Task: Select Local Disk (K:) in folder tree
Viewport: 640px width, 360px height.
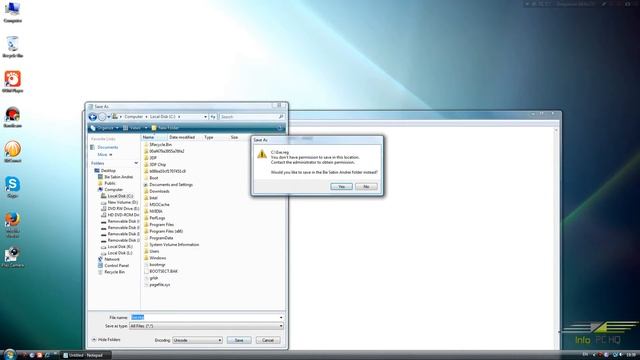Action: 116,247
